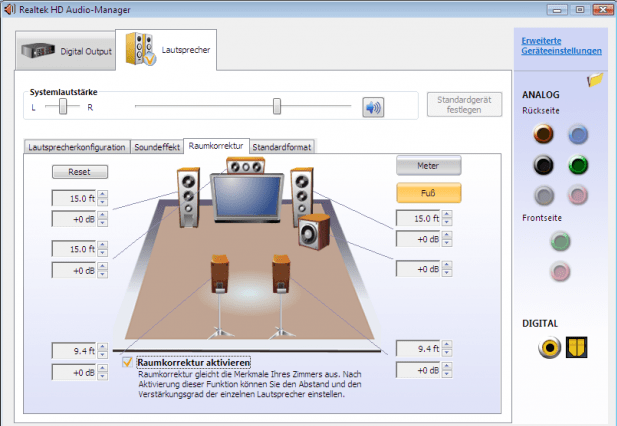Click the Reset button
Screen dimensions: 617x426
(80, 172)
